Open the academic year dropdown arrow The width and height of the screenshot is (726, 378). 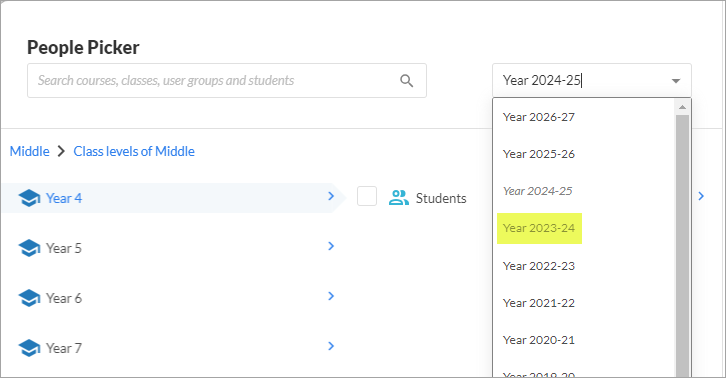click(676, 81)
